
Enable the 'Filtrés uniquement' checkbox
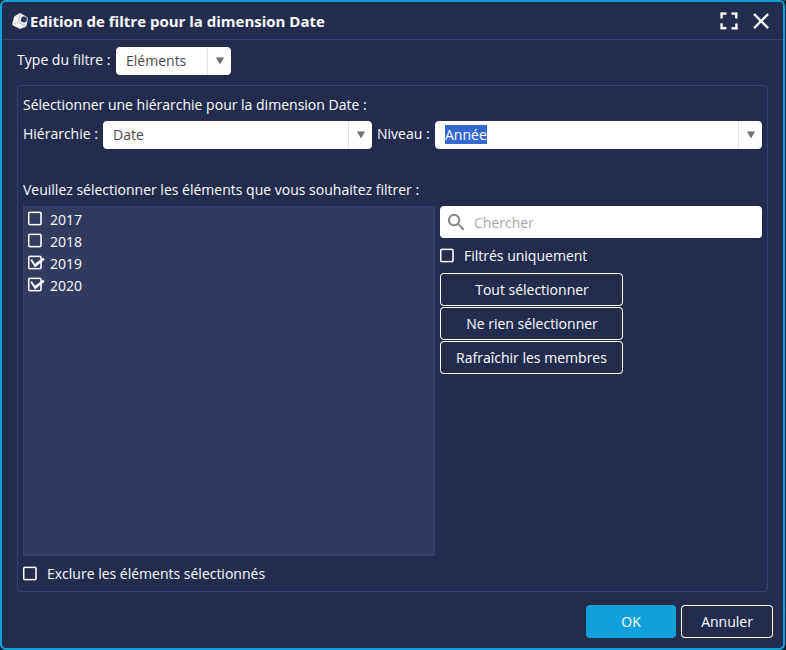[x=448, y=256]
